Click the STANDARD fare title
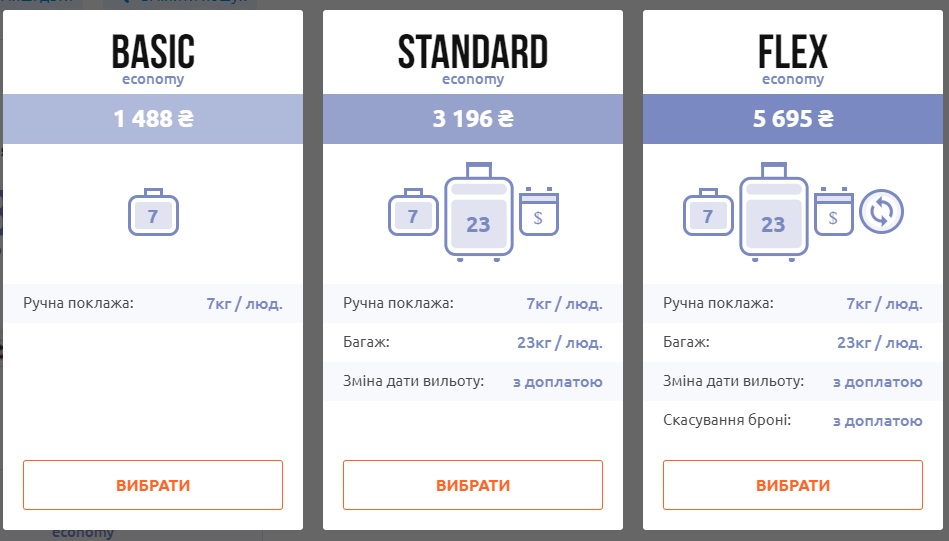Viewport: 949px width, 541px height. (473, 52)
